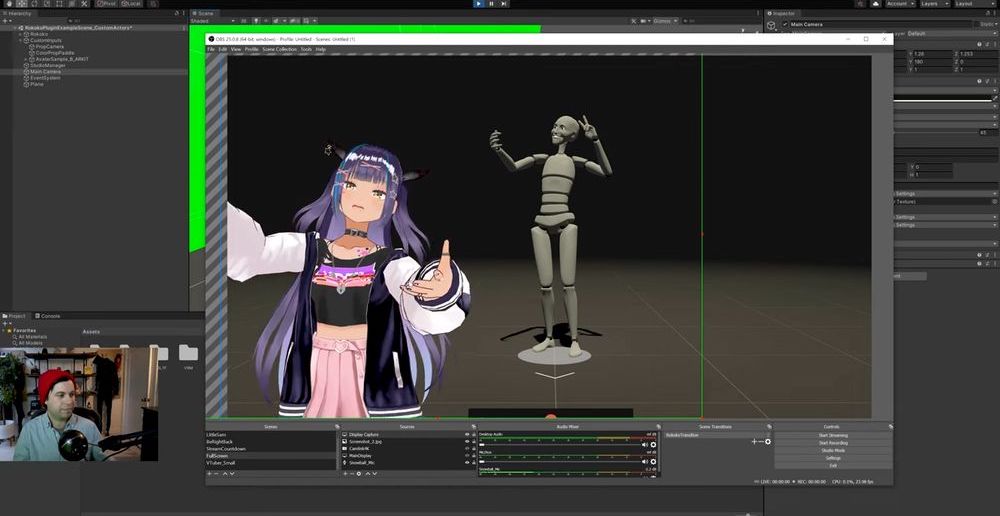Toggle the Local handle rotation button

tap(131, 4)
